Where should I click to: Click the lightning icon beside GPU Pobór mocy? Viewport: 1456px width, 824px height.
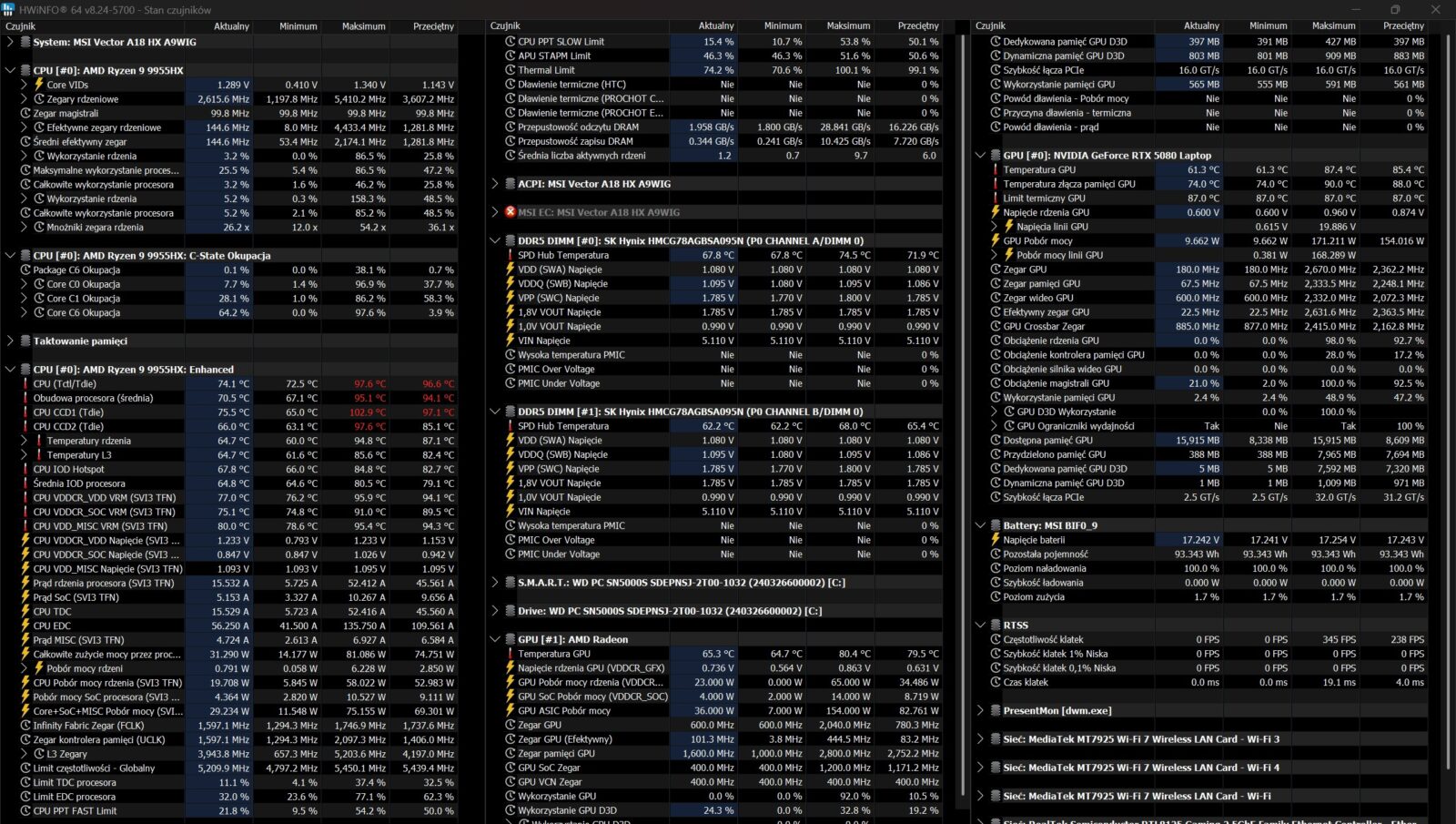pos(996,241)
